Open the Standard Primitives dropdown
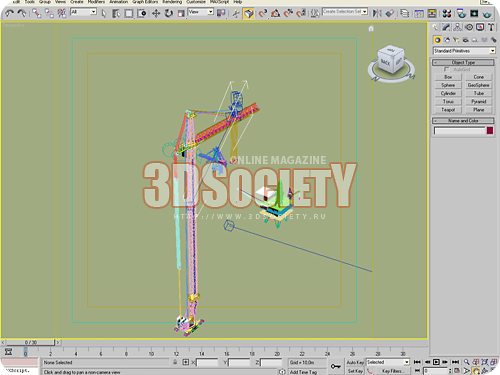 point(464,51)
